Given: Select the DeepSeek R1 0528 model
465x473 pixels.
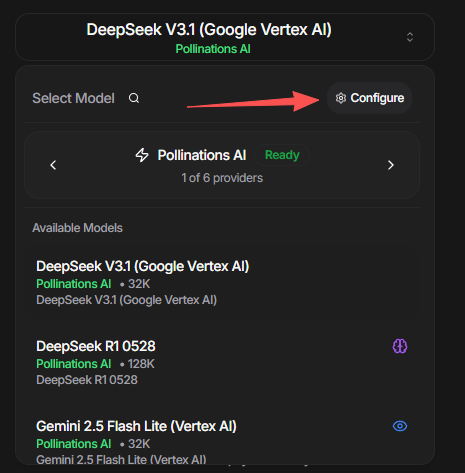Looking at the screenshot, I should tap(223, 363).
